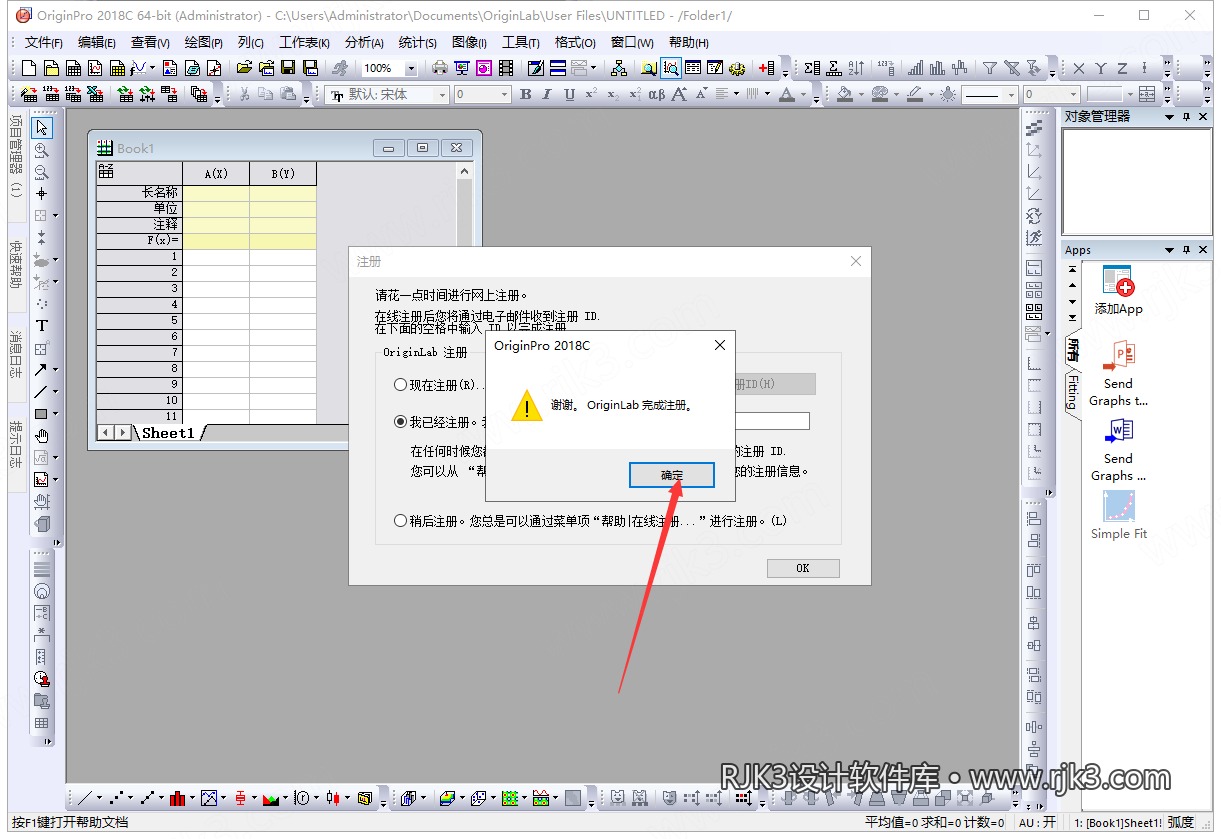The height and width of the screenshot is (839, 1221).
Task: Click the Save Project floppy icon
Action: 288,68
